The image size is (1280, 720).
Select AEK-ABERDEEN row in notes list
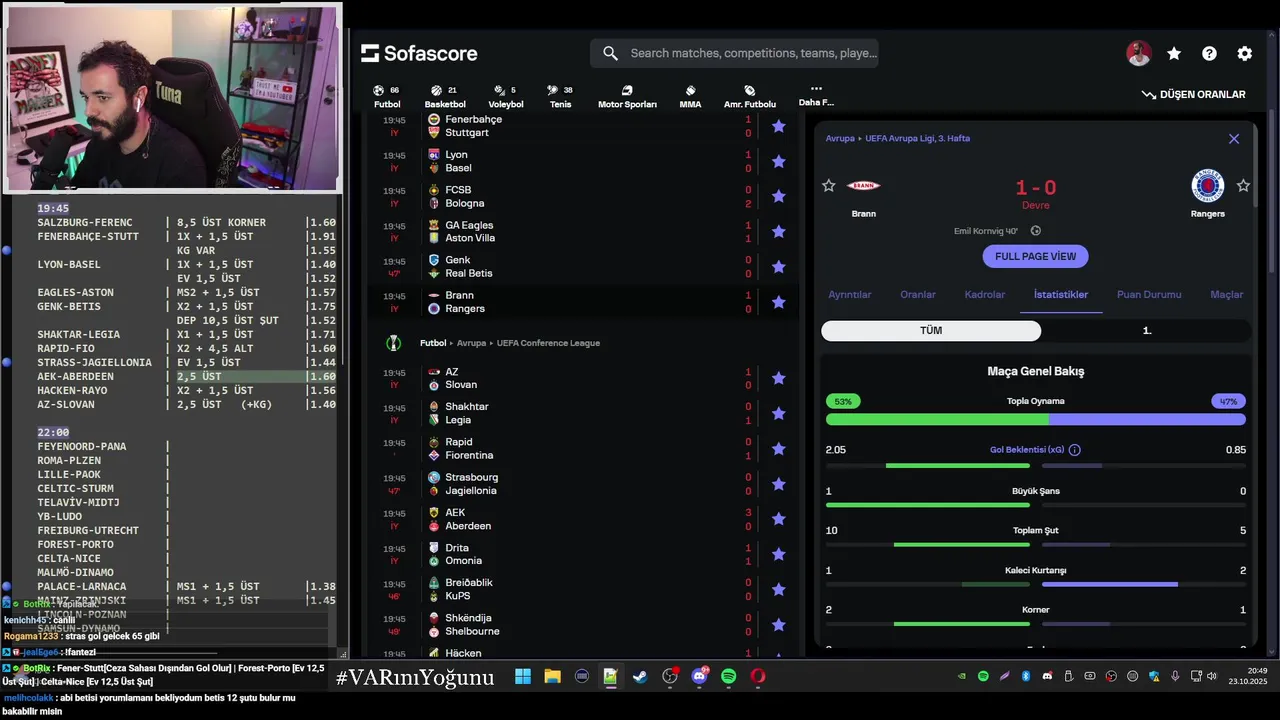(x=186, y=376)
